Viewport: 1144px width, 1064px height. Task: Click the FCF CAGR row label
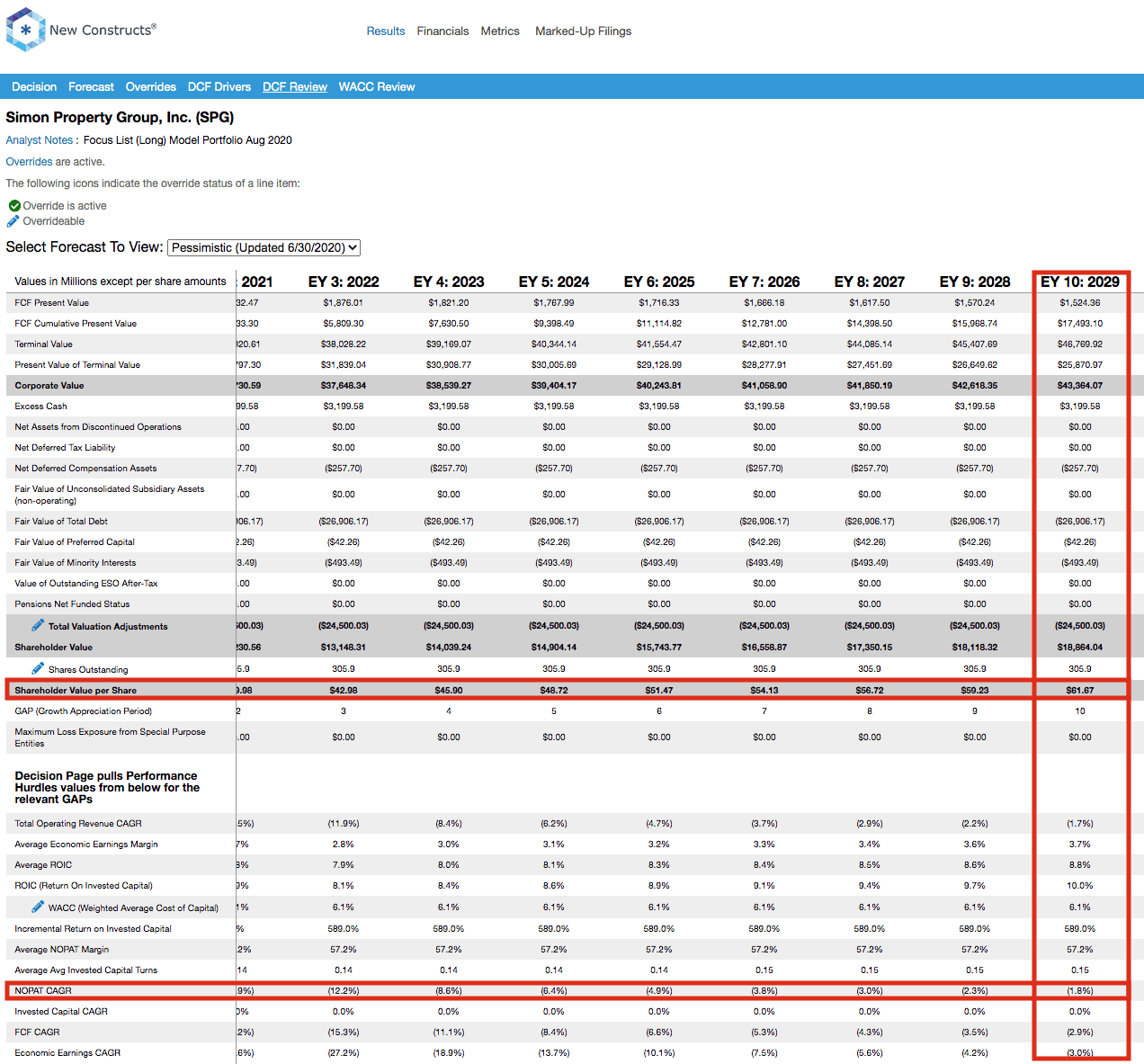pos(37,1032)
